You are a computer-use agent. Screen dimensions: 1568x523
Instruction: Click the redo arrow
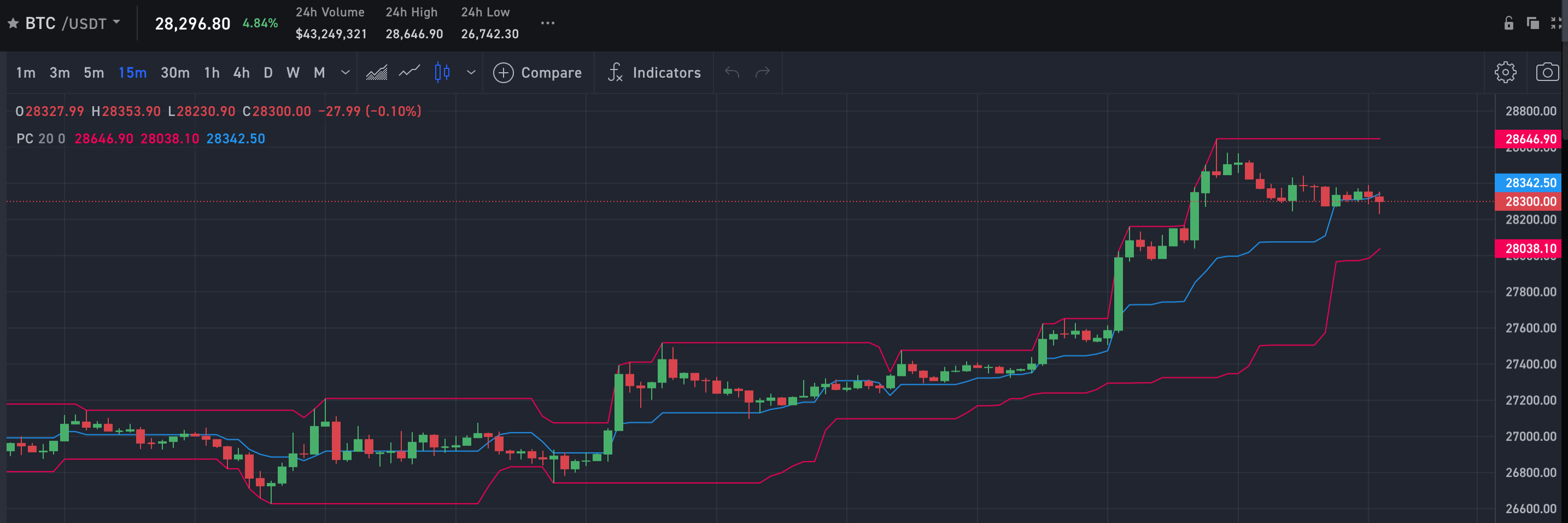pyautogui.click(x=763, y=73)
